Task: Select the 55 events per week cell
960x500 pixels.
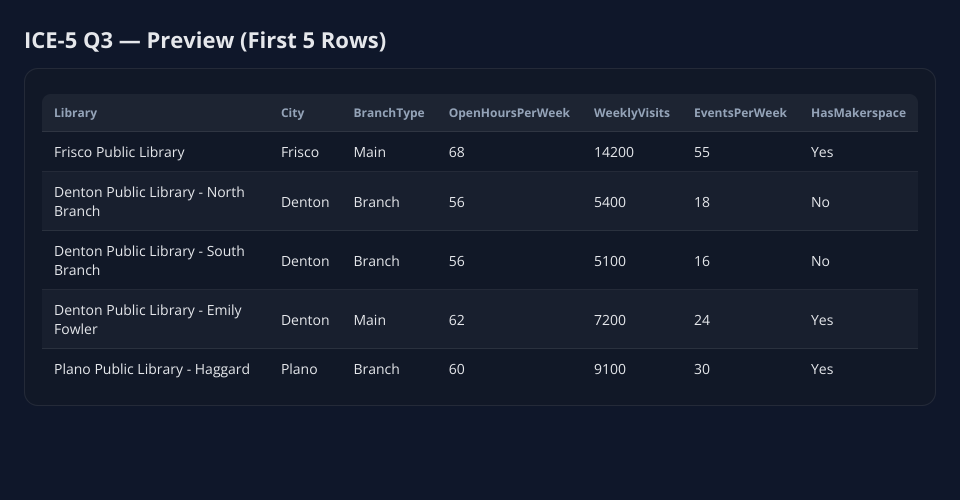Action: pyautogui.click(x=702, y=152)
